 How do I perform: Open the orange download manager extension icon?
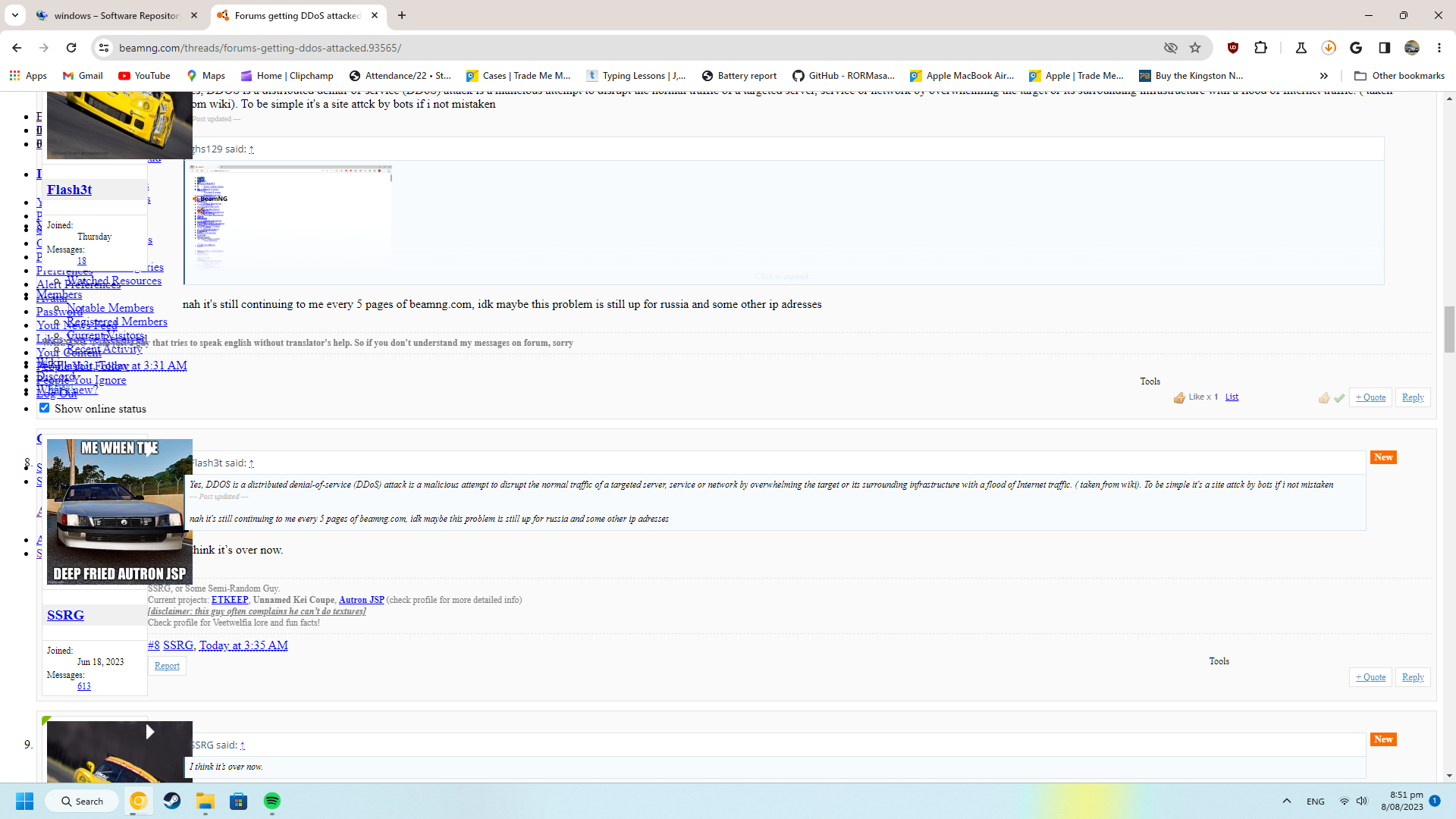[x=1329, y=48]
